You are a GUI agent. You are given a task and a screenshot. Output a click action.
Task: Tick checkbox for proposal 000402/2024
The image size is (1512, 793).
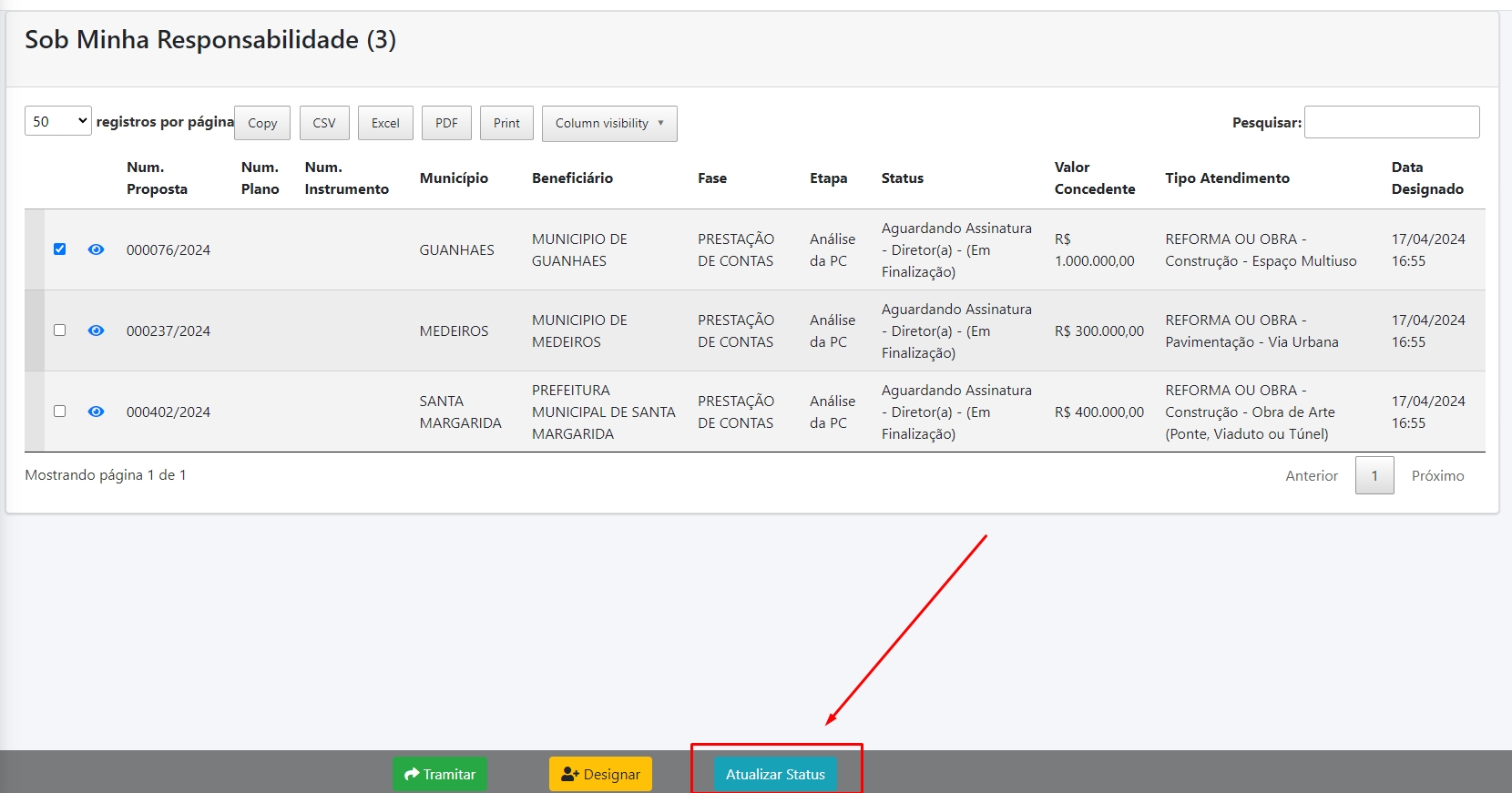pos(59,412)
